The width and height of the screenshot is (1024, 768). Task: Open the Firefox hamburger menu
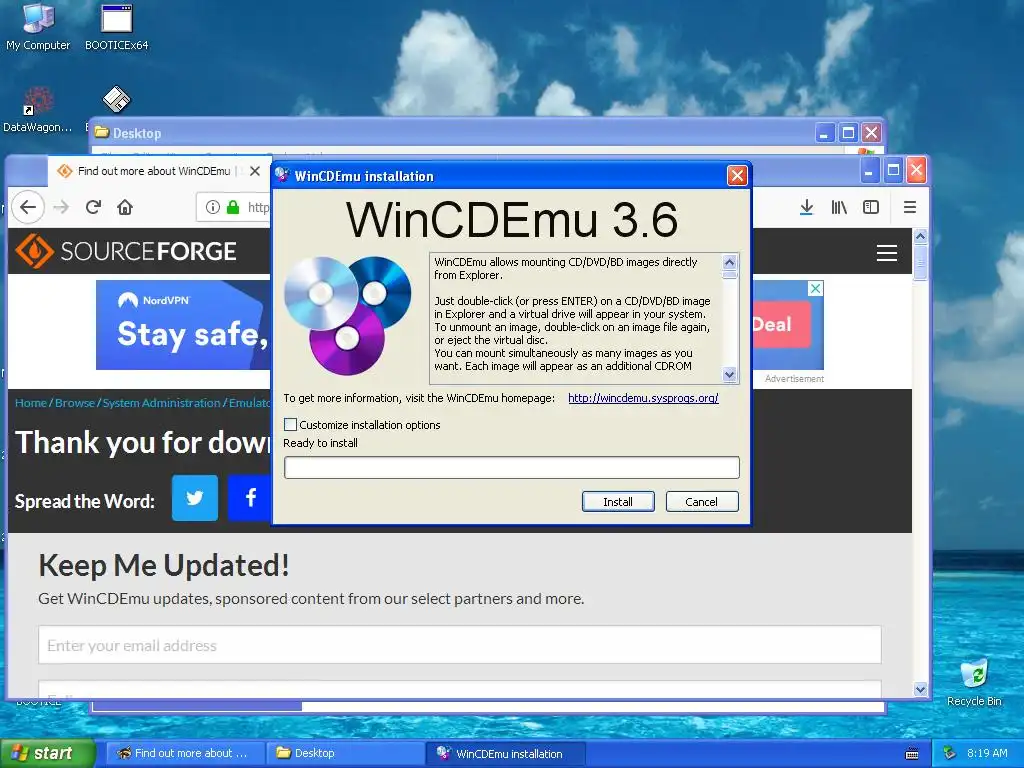point(910,208)
